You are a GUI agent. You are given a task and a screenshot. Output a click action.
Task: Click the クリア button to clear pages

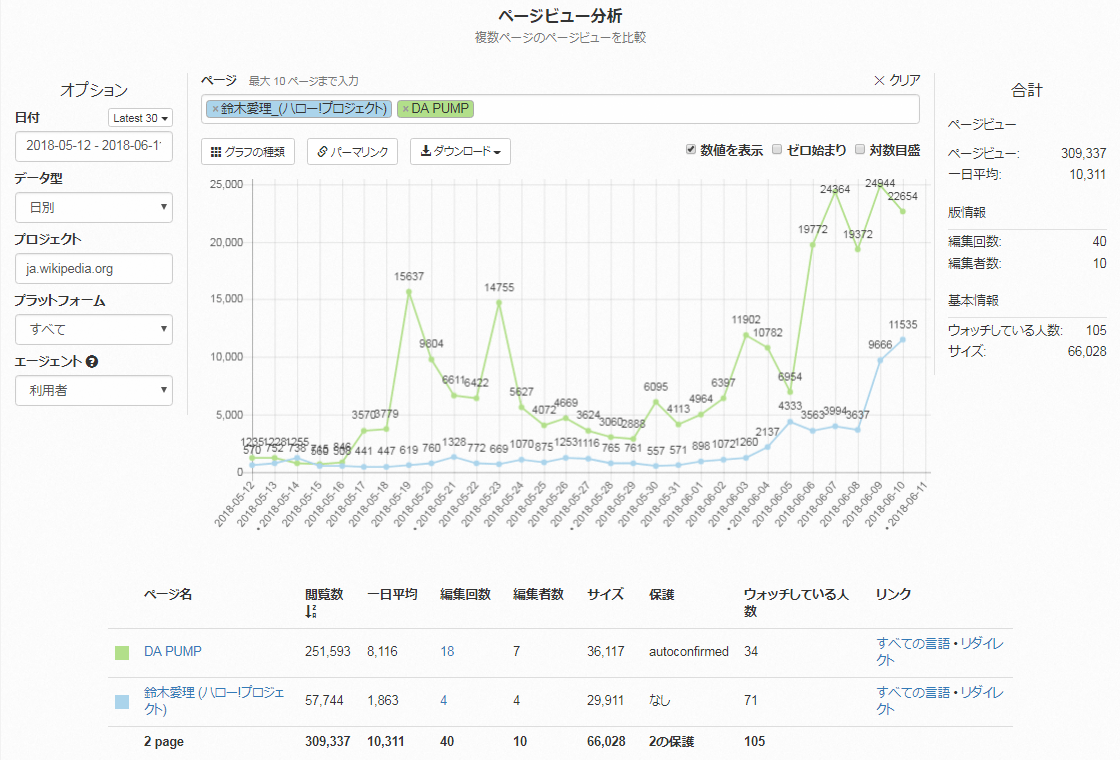point(897,80)
